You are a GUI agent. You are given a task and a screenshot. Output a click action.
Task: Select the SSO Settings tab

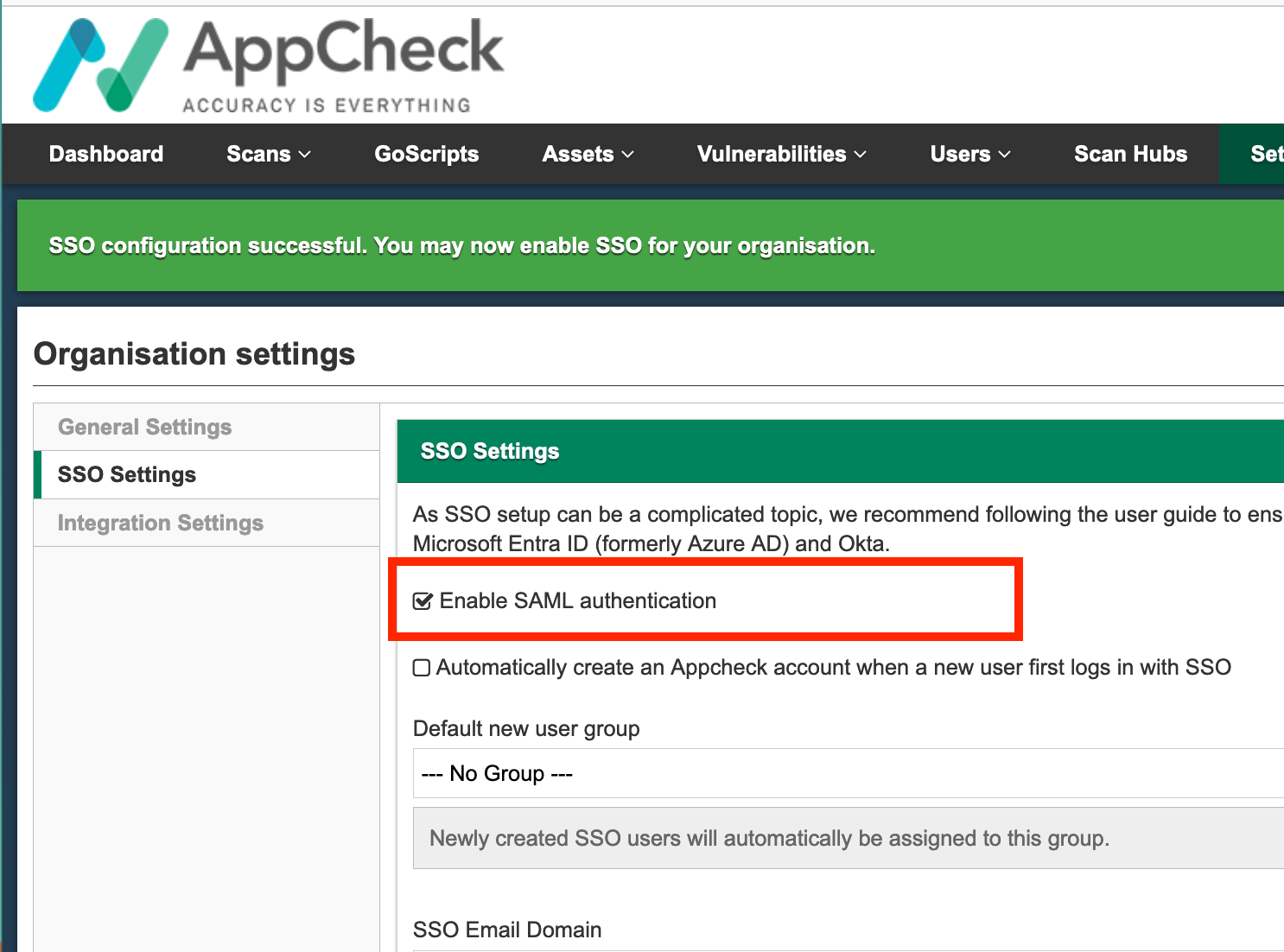pos(126,474)
